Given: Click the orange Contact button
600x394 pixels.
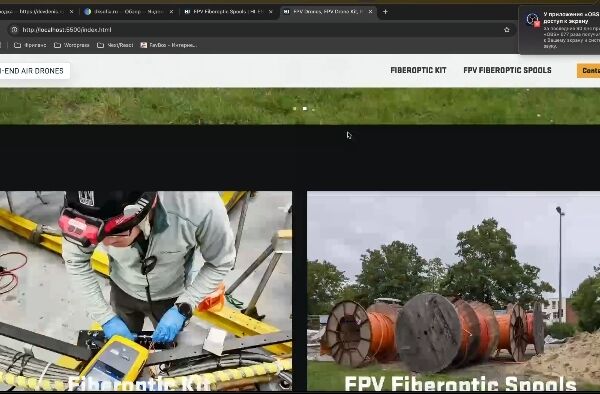Looking at the screenshot, I should point(589,71).
